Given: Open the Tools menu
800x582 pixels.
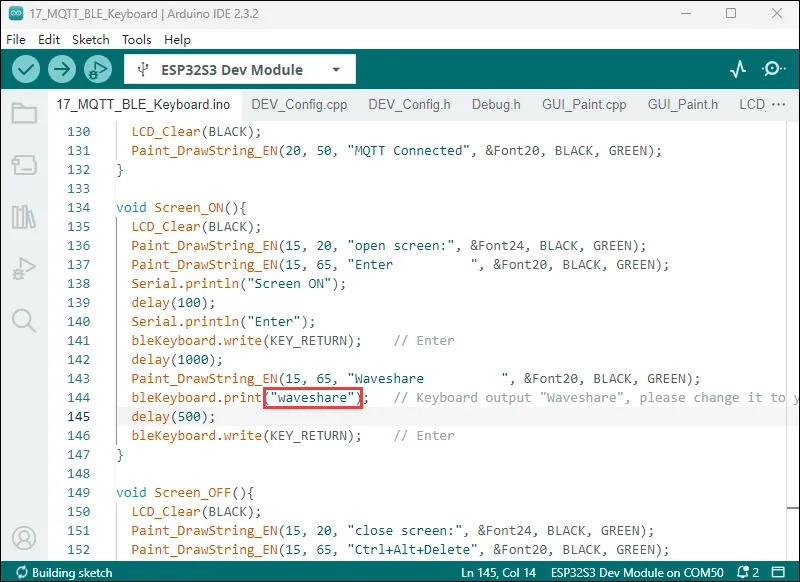Looking at the screenshot, I should pyautogui.click(x=137, y=40).
